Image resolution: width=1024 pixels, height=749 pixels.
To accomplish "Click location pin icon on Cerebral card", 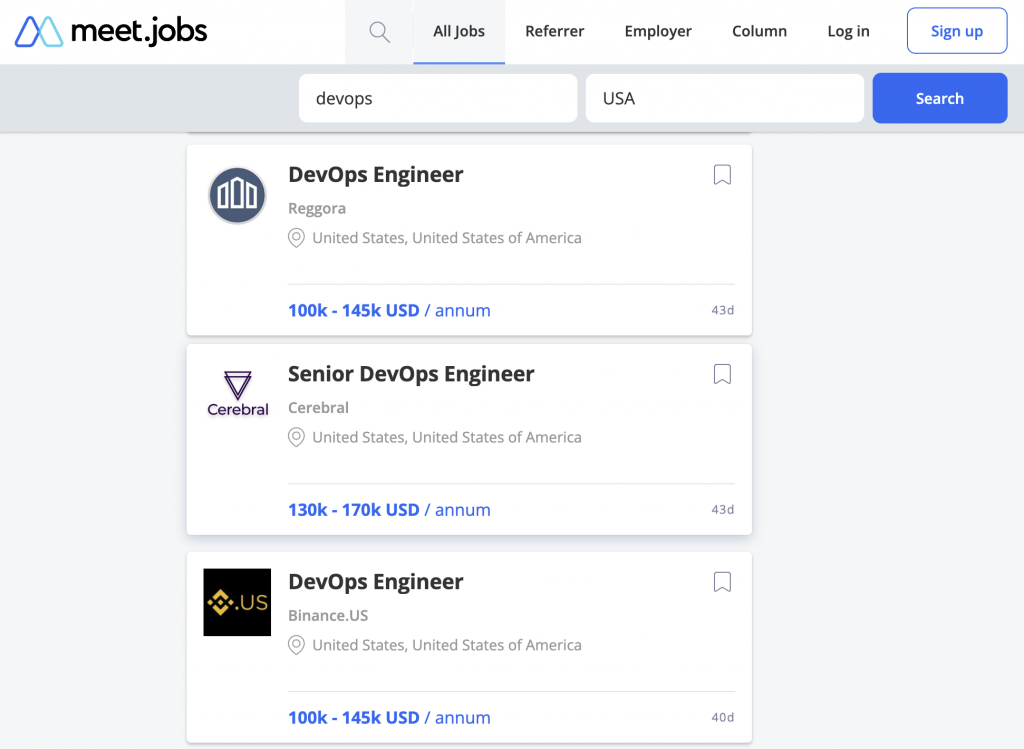I will point(296,437).
